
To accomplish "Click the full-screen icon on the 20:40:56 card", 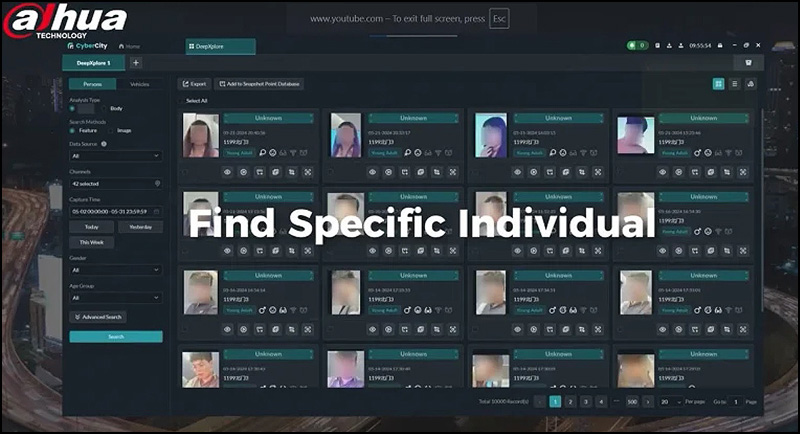I will pyautogui.click(x=308, y=172).
